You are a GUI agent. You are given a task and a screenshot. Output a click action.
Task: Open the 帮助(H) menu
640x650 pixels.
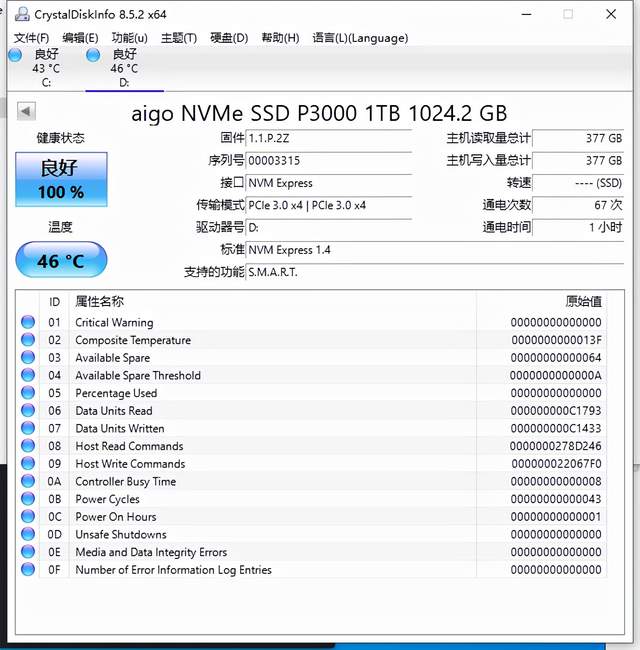click(x=280, y=38)
